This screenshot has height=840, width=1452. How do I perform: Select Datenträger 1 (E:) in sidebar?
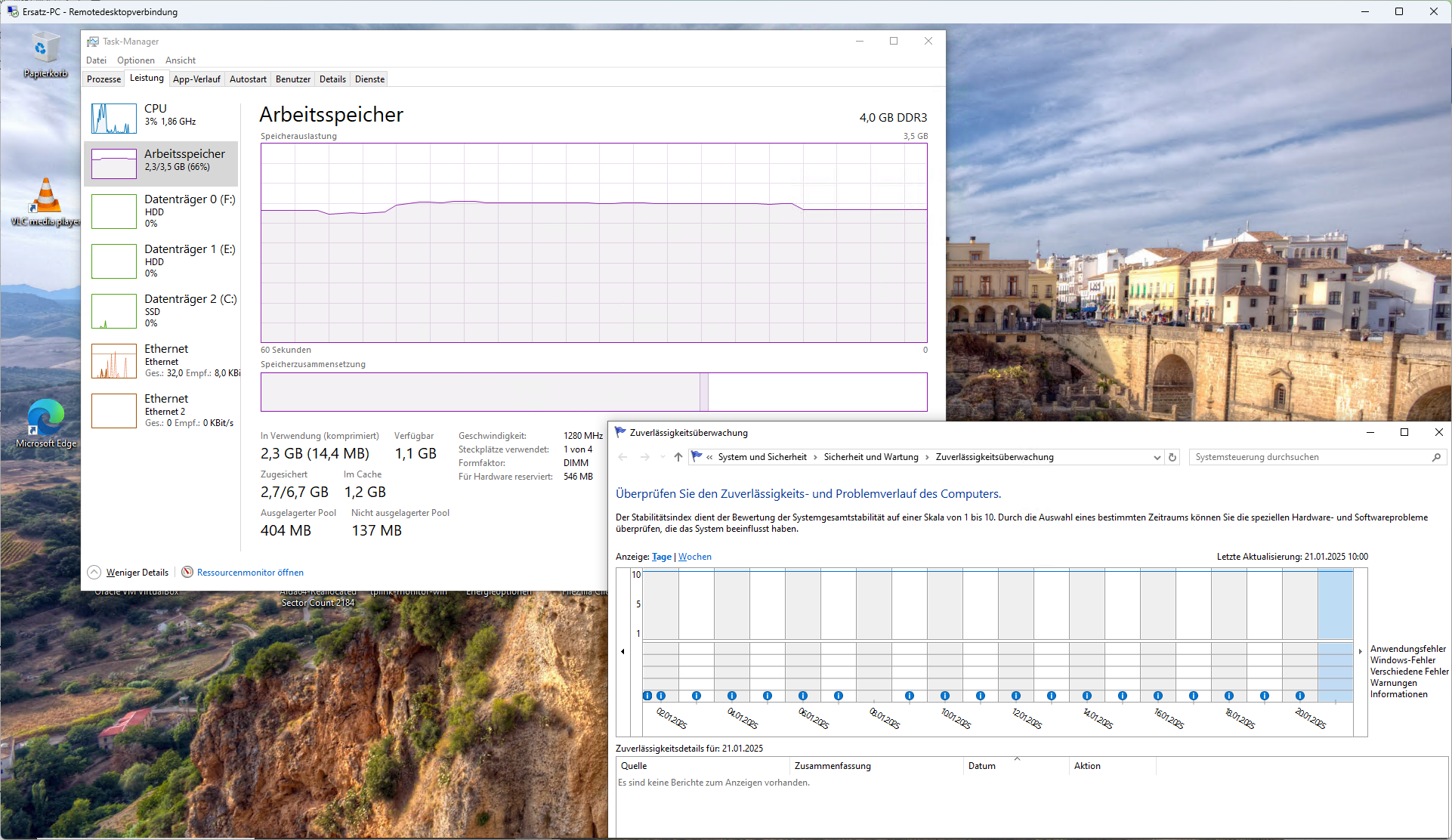(161, 261)
